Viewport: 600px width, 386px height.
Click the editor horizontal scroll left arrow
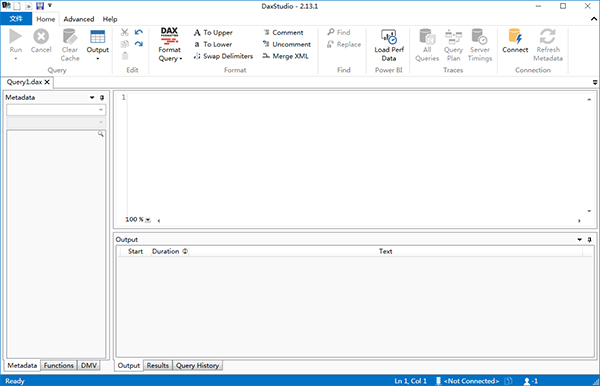159,221
